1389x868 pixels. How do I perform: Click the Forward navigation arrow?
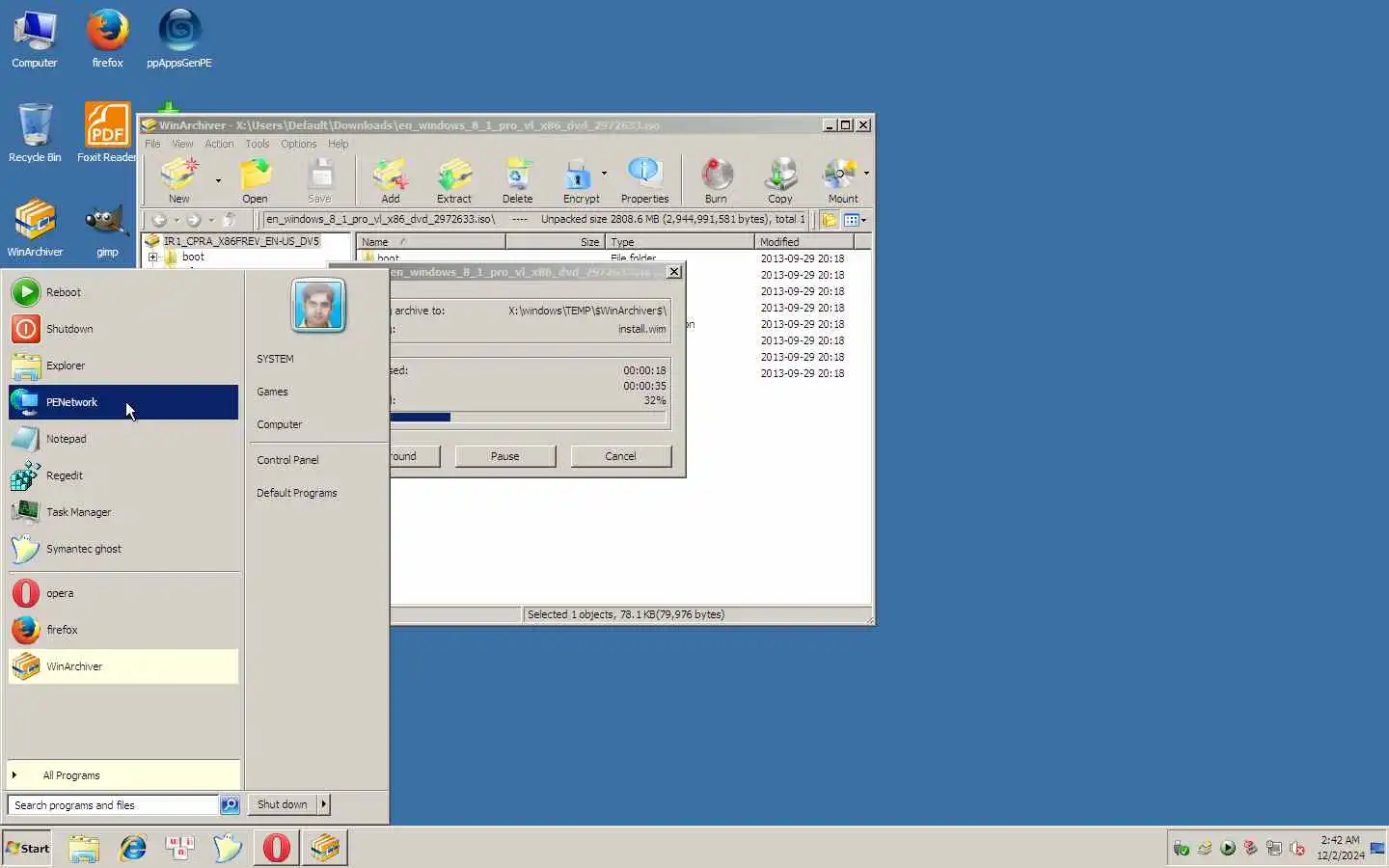[194, 220]
